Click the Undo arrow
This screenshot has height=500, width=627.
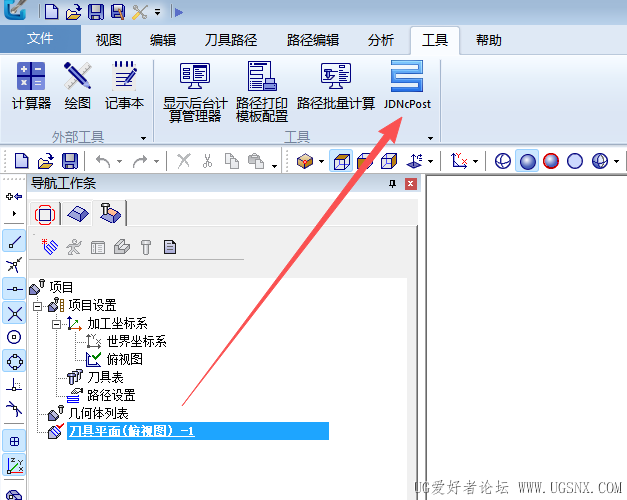coord(103,161)
